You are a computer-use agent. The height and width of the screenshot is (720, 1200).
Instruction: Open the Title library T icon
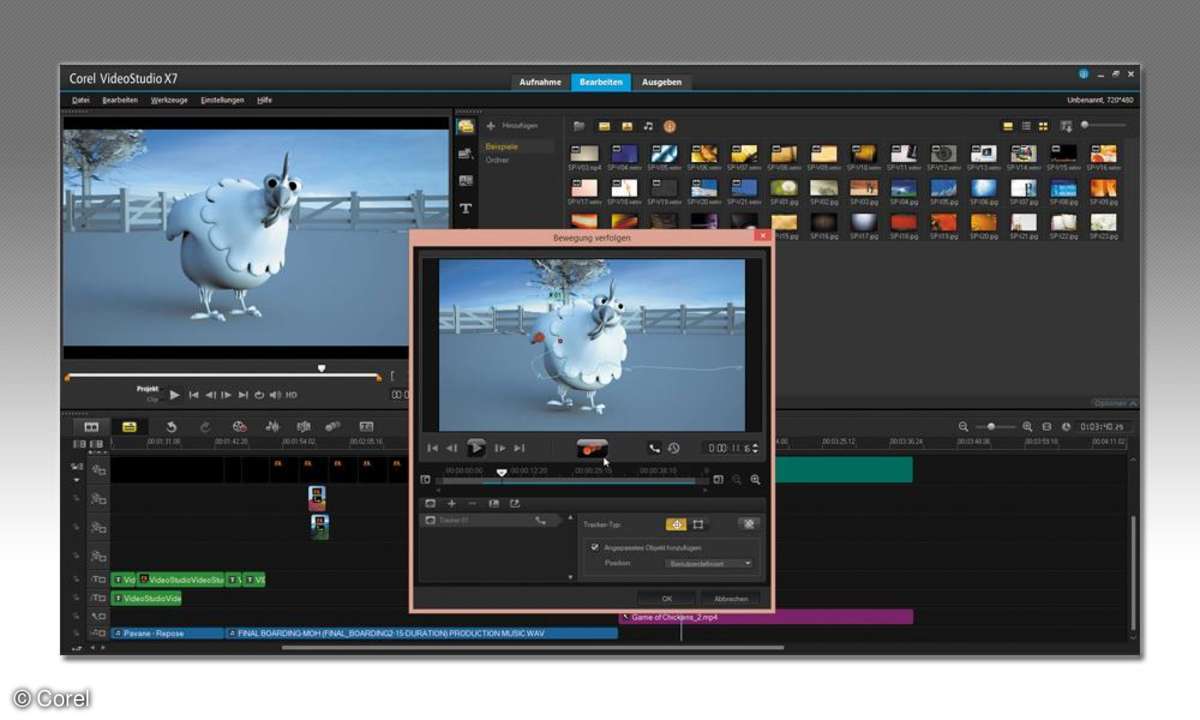pos(465,208)
